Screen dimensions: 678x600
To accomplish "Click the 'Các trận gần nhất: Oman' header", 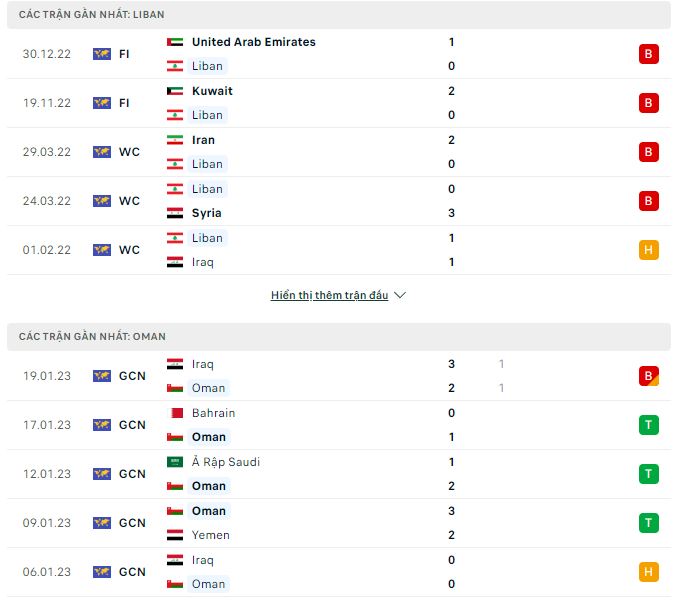I will pos(92,336).
